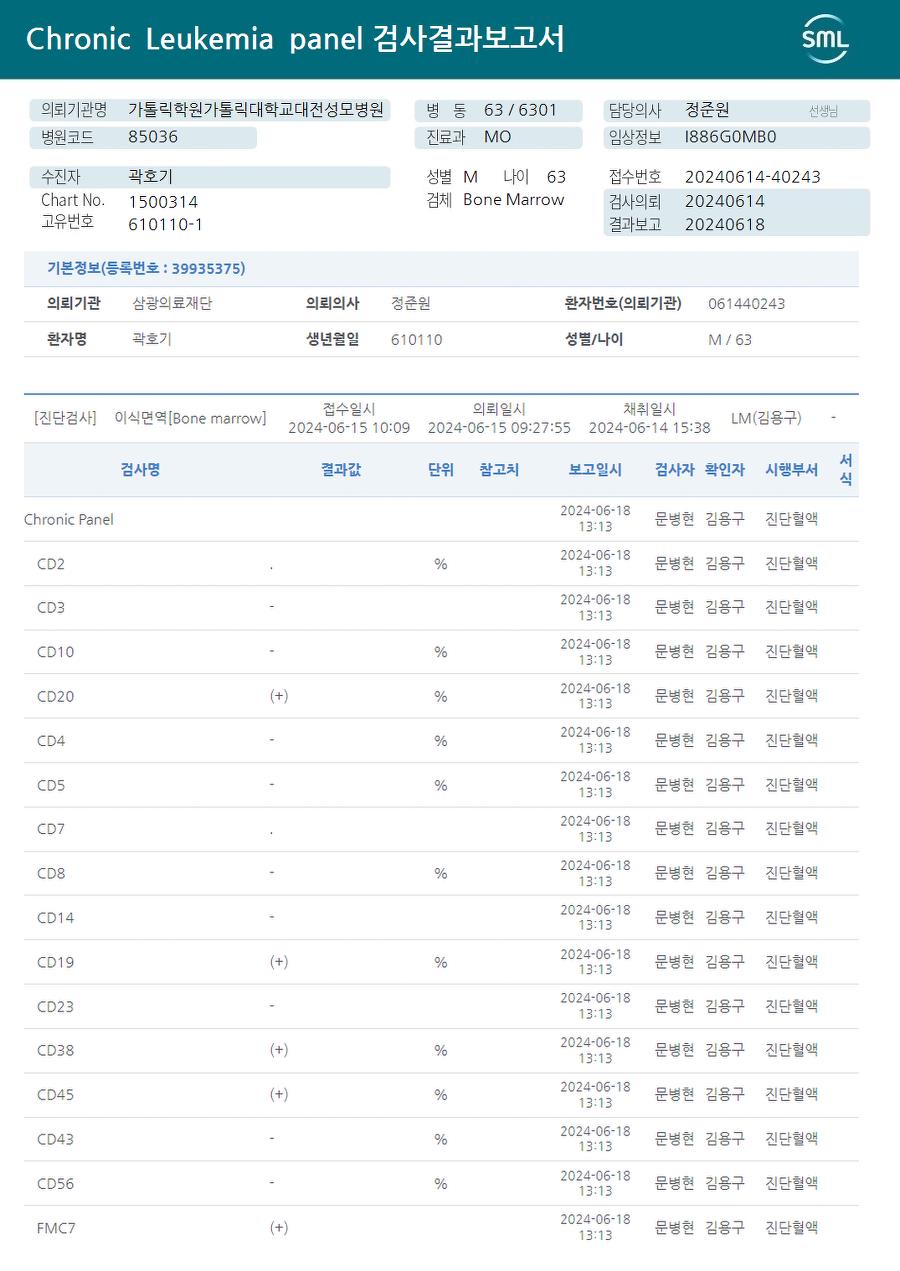The width and height of the screenshot is (900, 1271).
Task: Click department 진단혈액 in CD19 row
Action: click(791, 961)
